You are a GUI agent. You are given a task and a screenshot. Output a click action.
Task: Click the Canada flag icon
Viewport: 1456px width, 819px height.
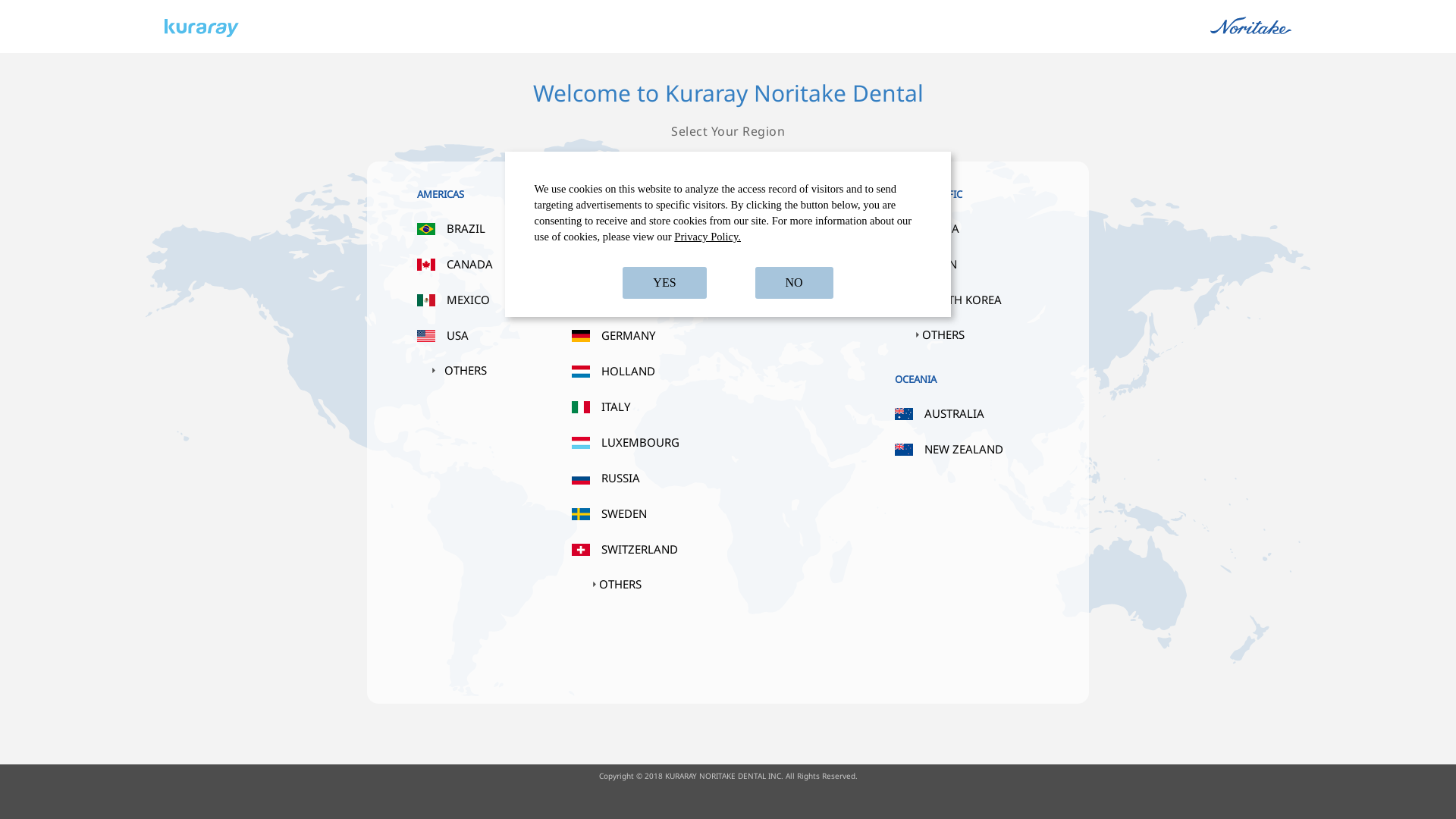(426, 265)
